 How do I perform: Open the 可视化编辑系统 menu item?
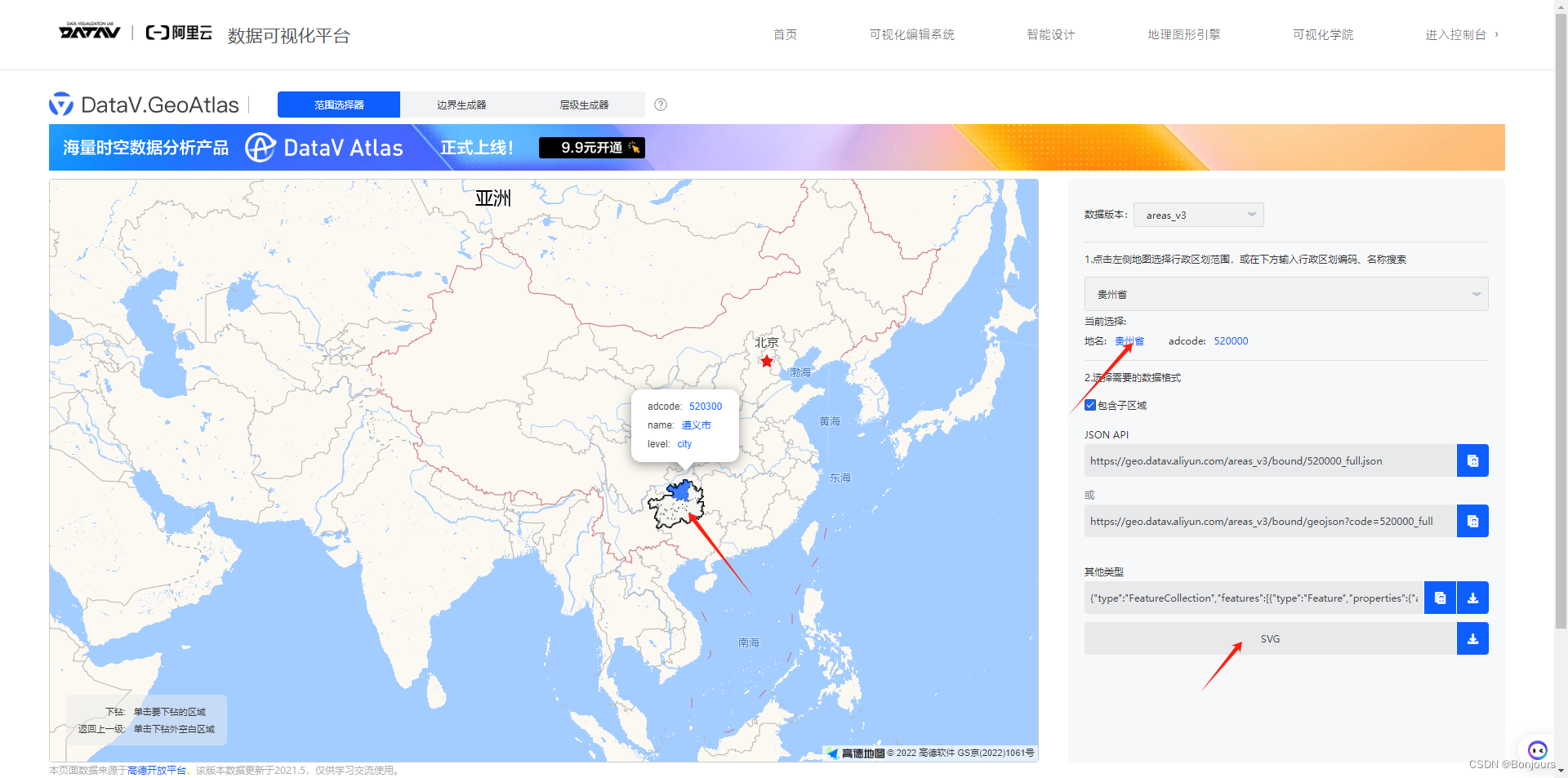(x=911, y=34)
